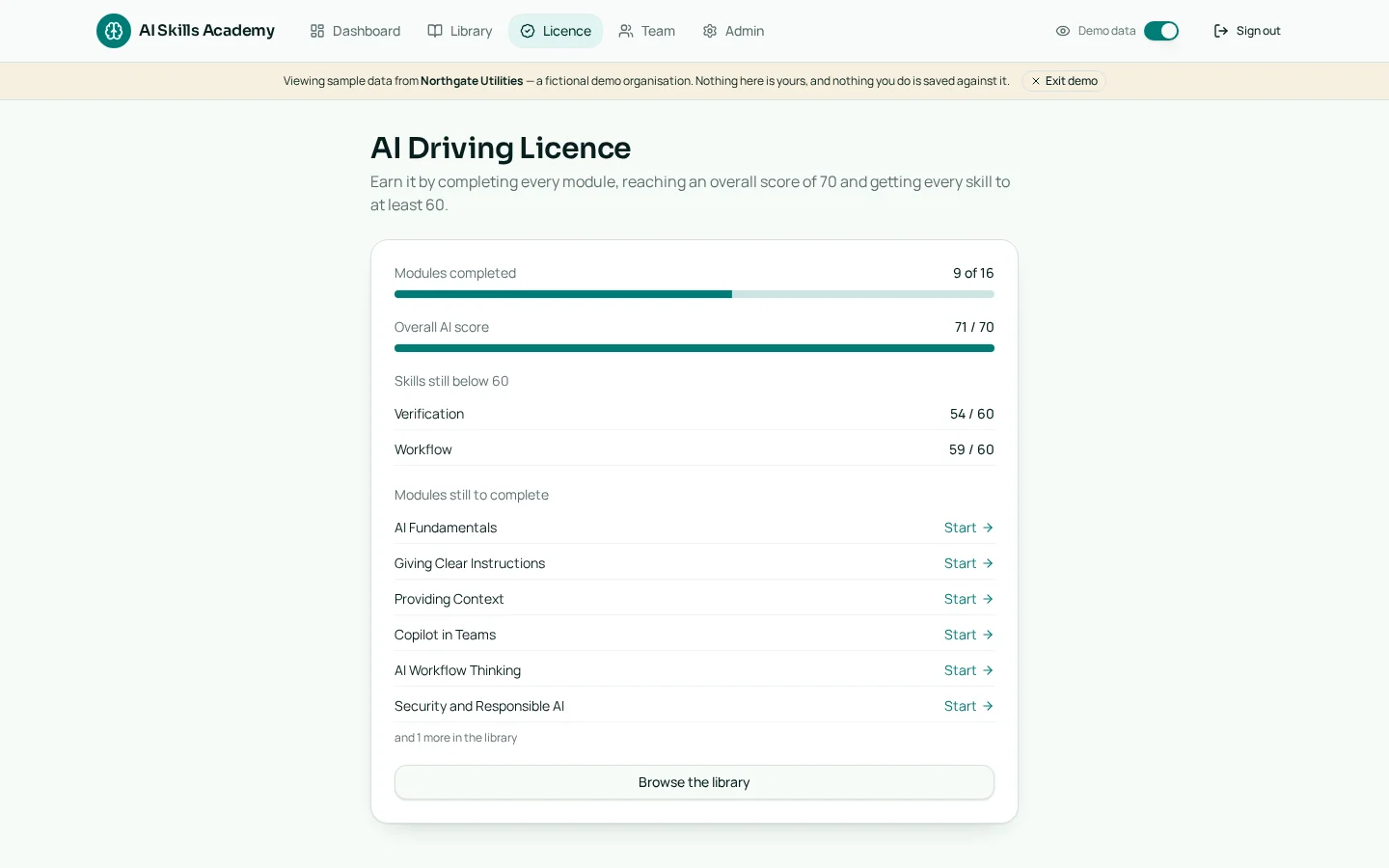Start the AI Workflow Thinking module

tap(968, 670)
